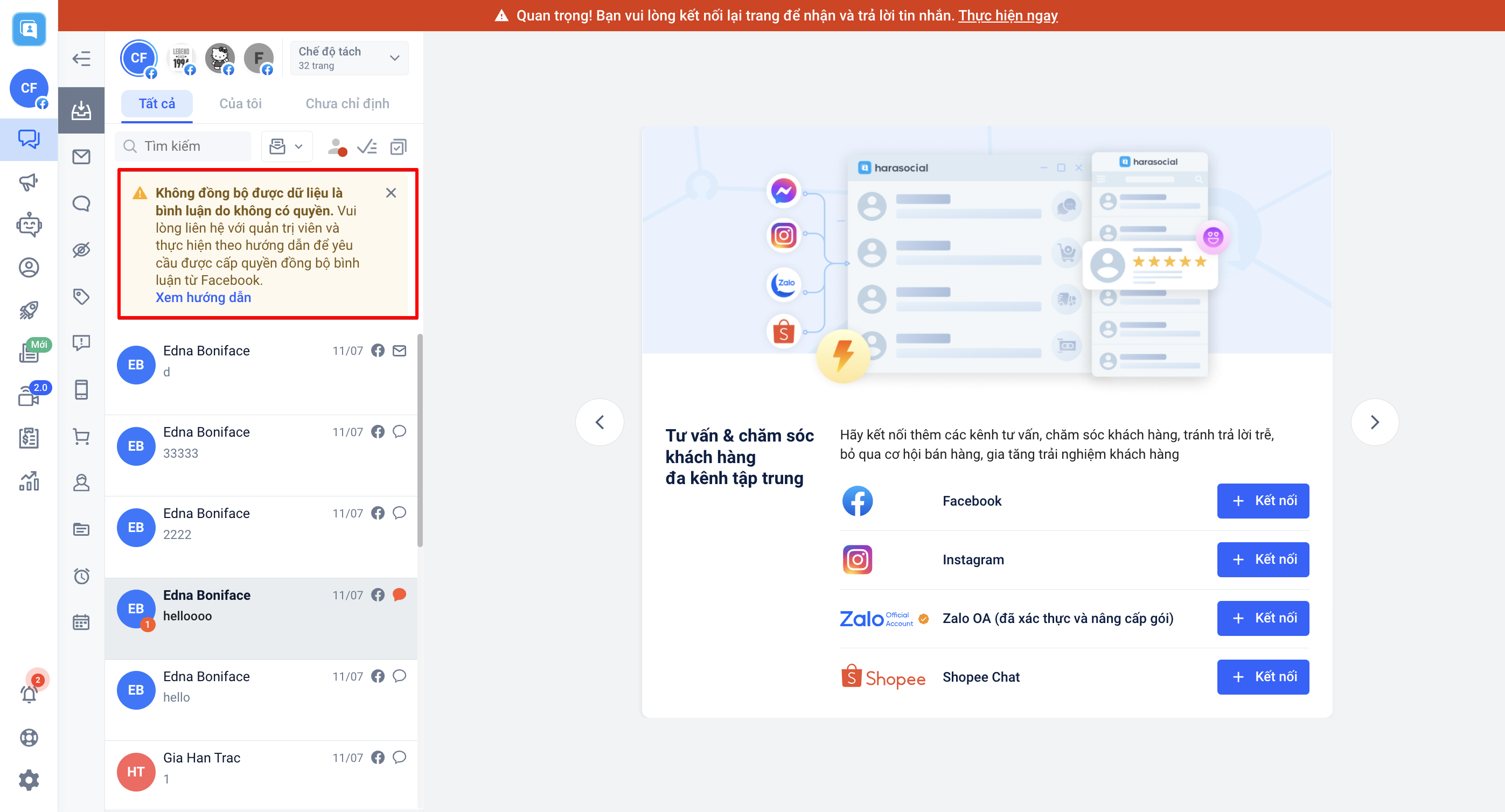The width and height of the screenshot is (1505, 812).
Task: Open the inbox message-type filter dropdown
Action: tap(286, 146)
